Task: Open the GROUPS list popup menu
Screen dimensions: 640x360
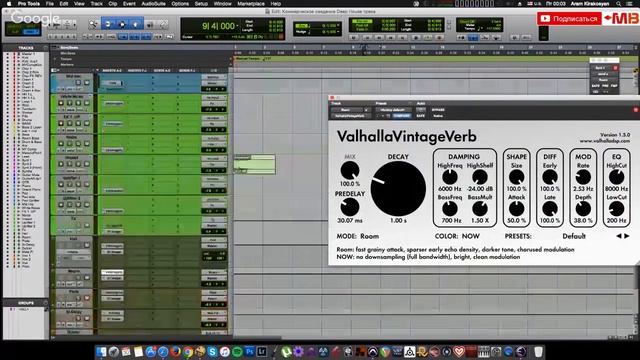Action: (45, 303)
